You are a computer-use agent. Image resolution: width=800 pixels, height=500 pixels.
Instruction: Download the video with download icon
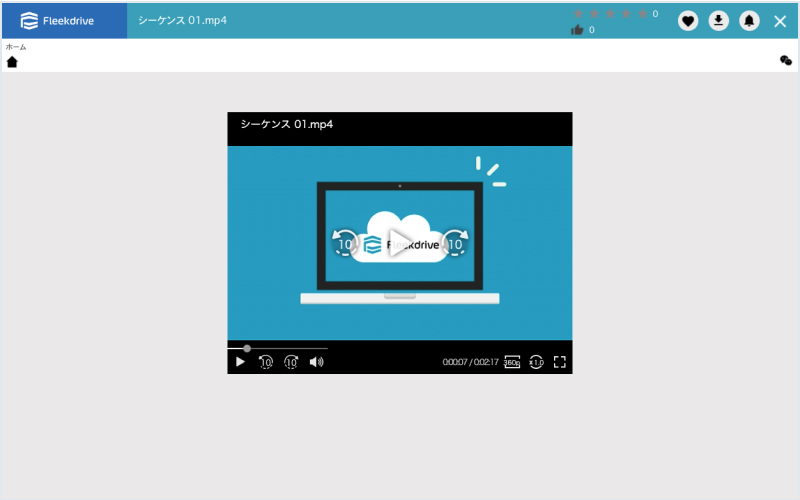click(718, 21)
